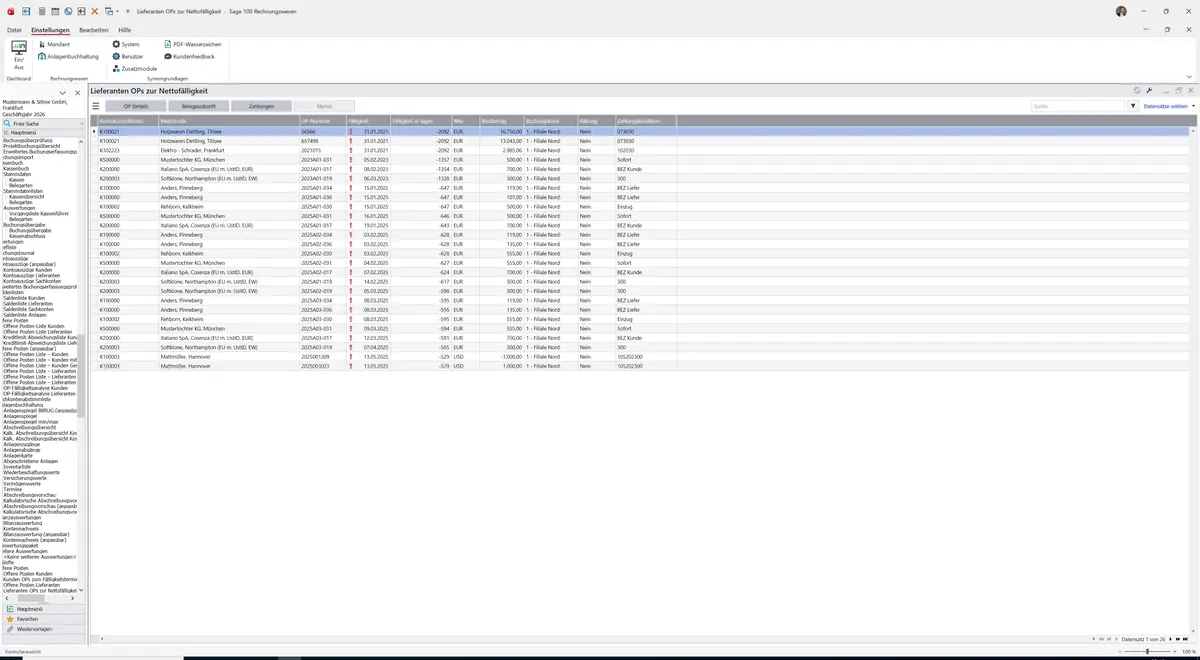
Task: Open PDF-Wasserzeichen settings
Action: click(192, 44)
